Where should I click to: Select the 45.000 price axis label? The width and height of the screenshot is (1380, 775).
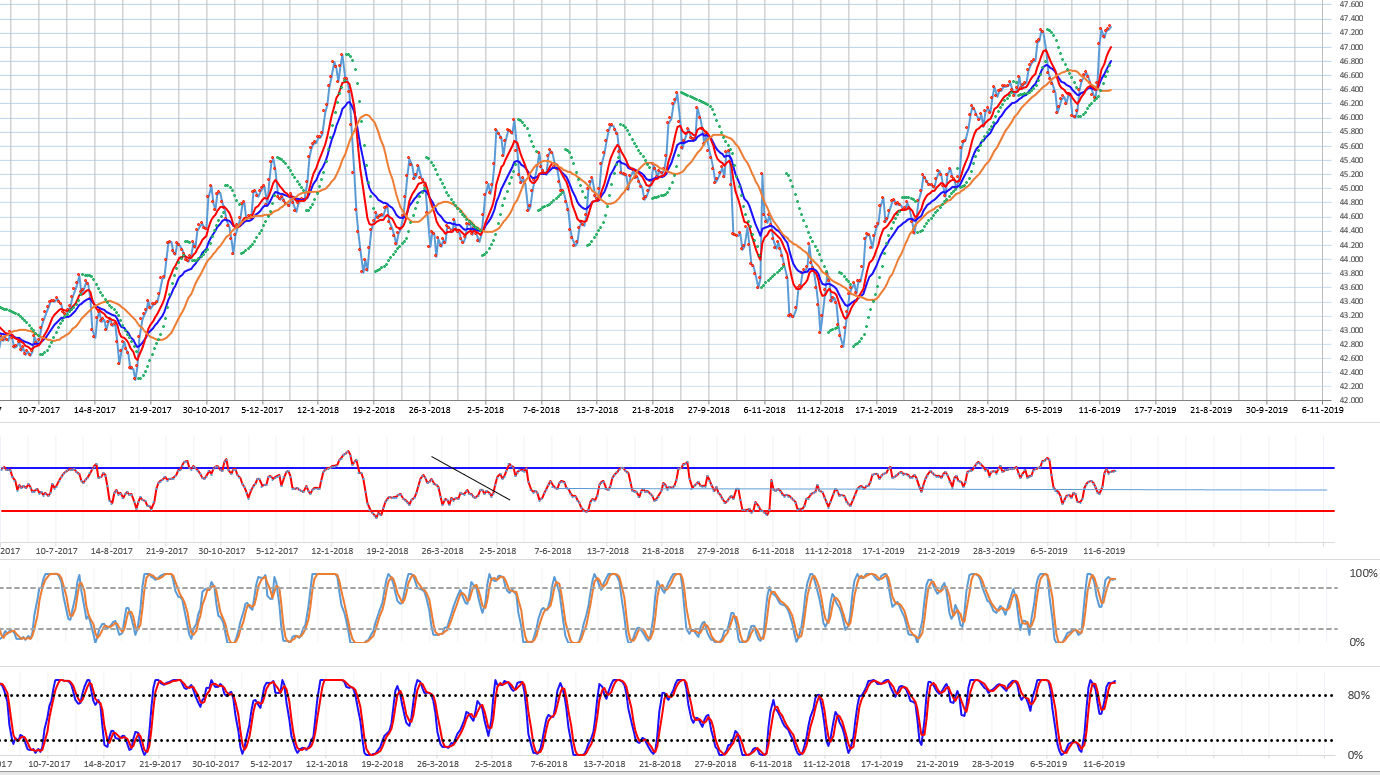coord(1350,188)
